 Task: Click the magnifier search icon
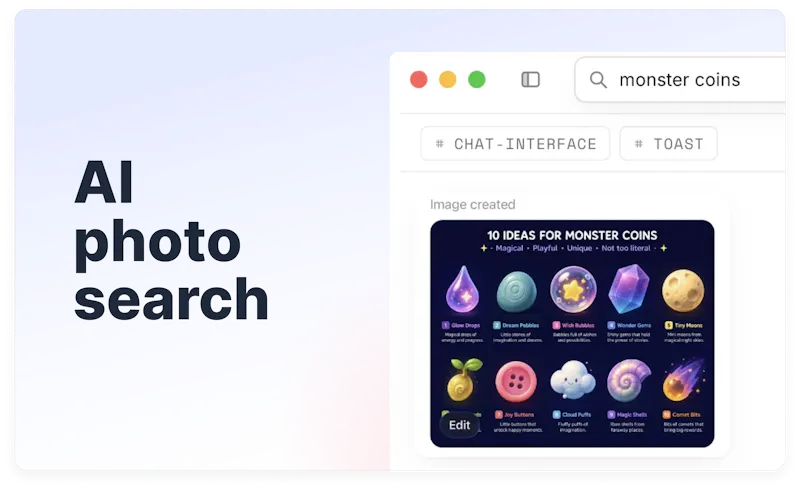coord(598,80)
